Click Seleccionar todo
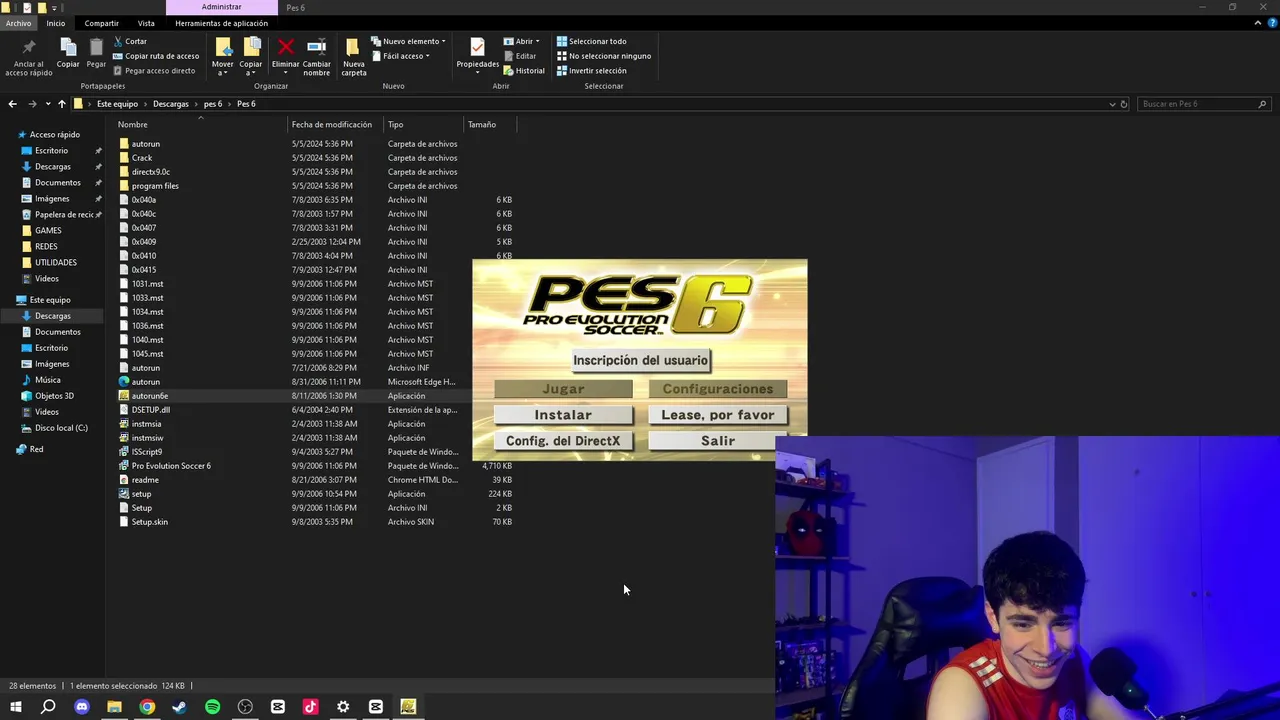Image resolution: width=1280 pixels, height=720 pixels. tap(591, 41)
